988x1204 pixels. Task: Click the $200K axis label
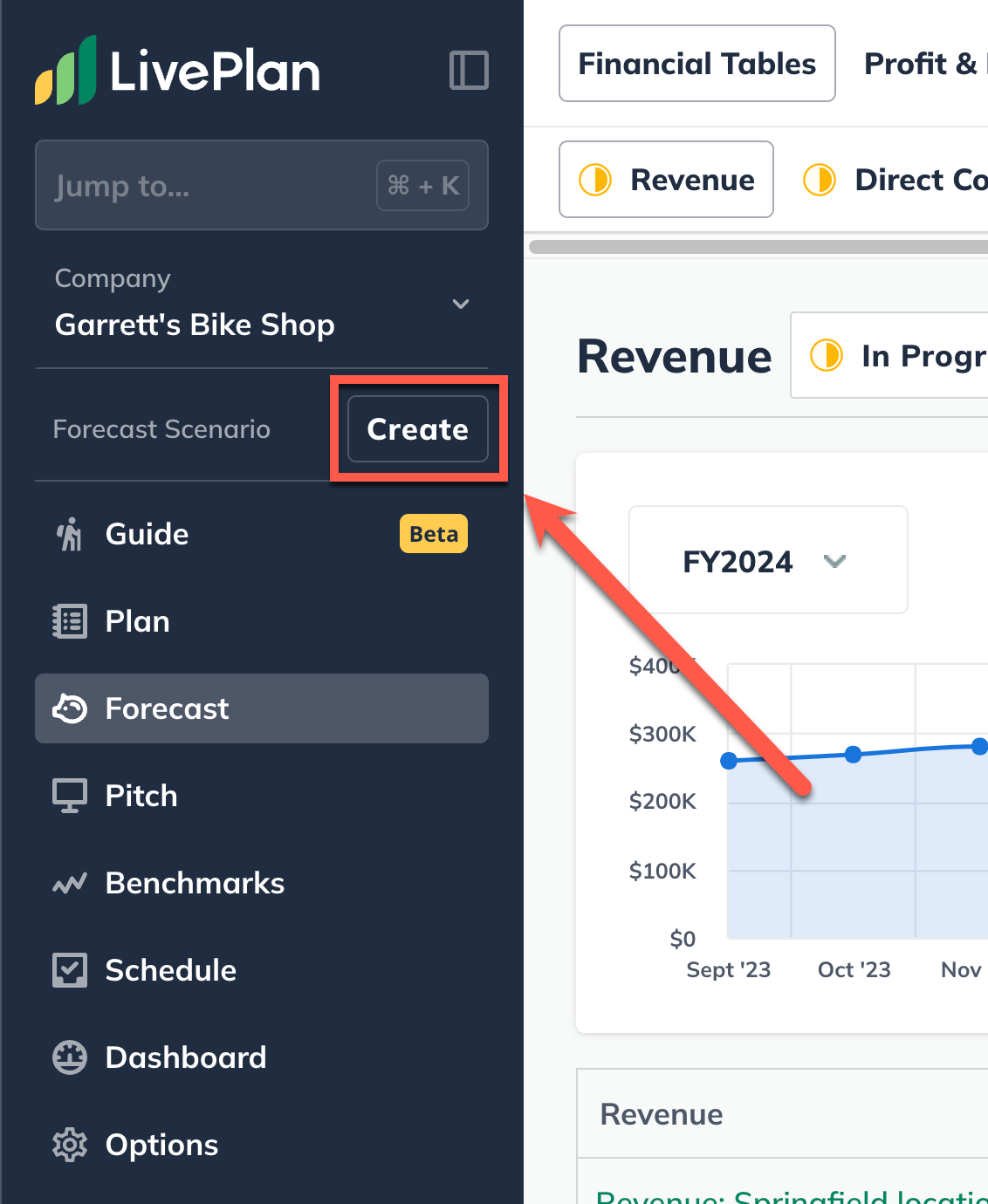(662, 801)
